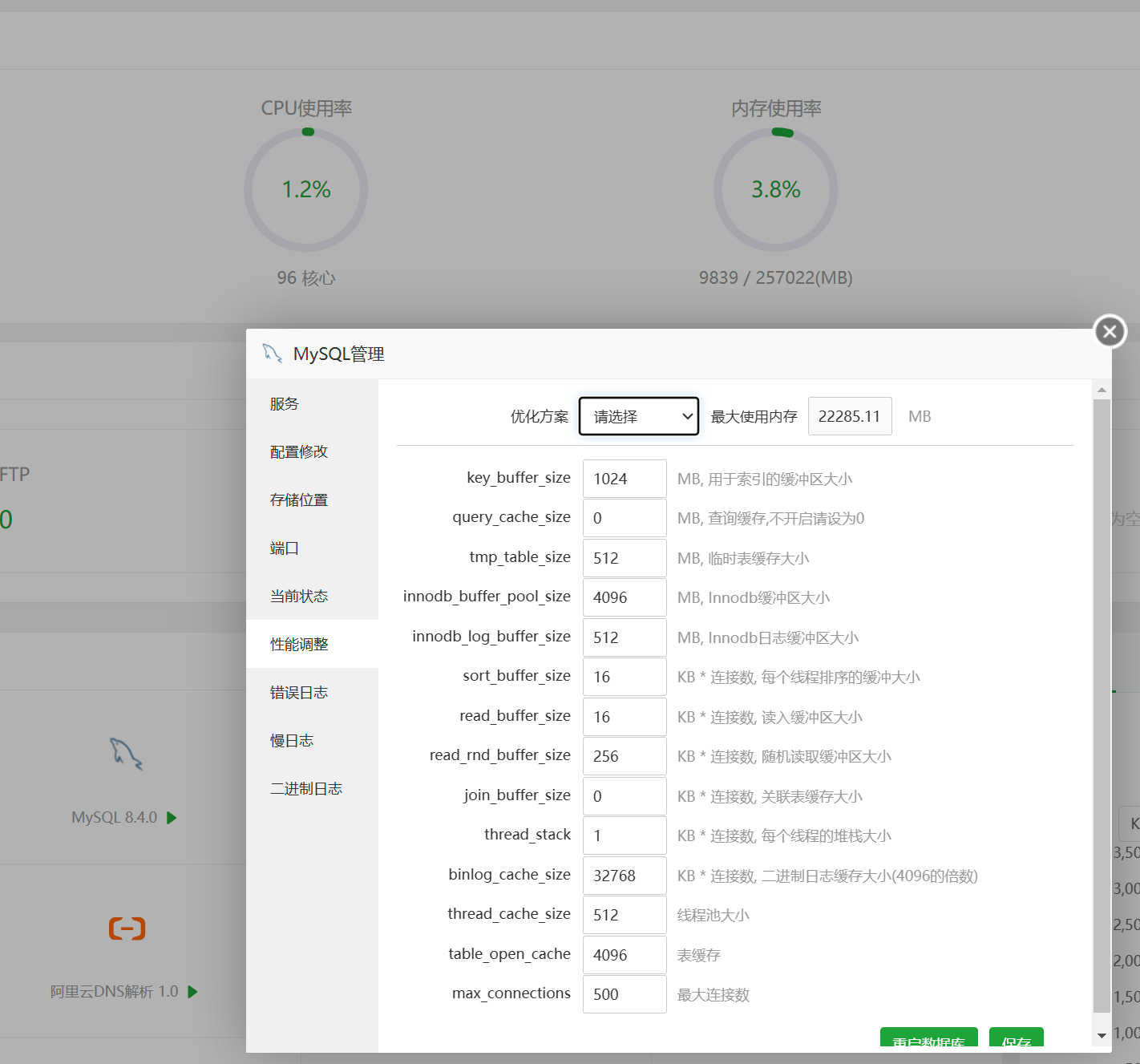Open the 二进制日志 tab
Viewport: 1140px width, 1064px height.
coord(312,788)
